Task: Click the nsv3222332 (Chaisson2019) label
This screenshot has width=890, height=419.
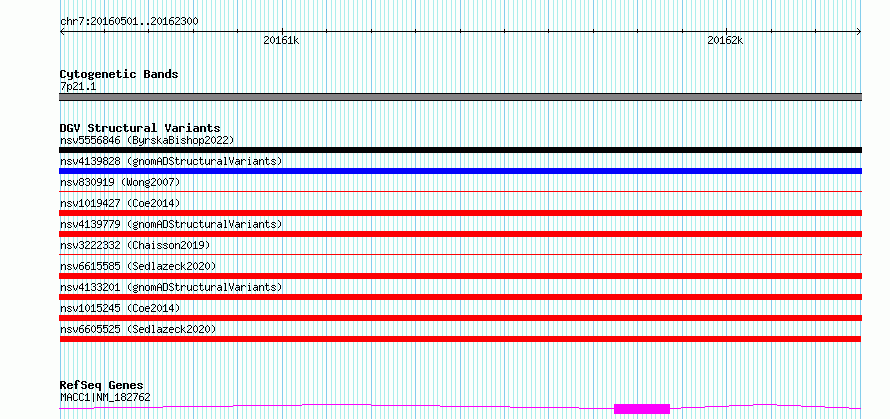Action: point(135,245)
